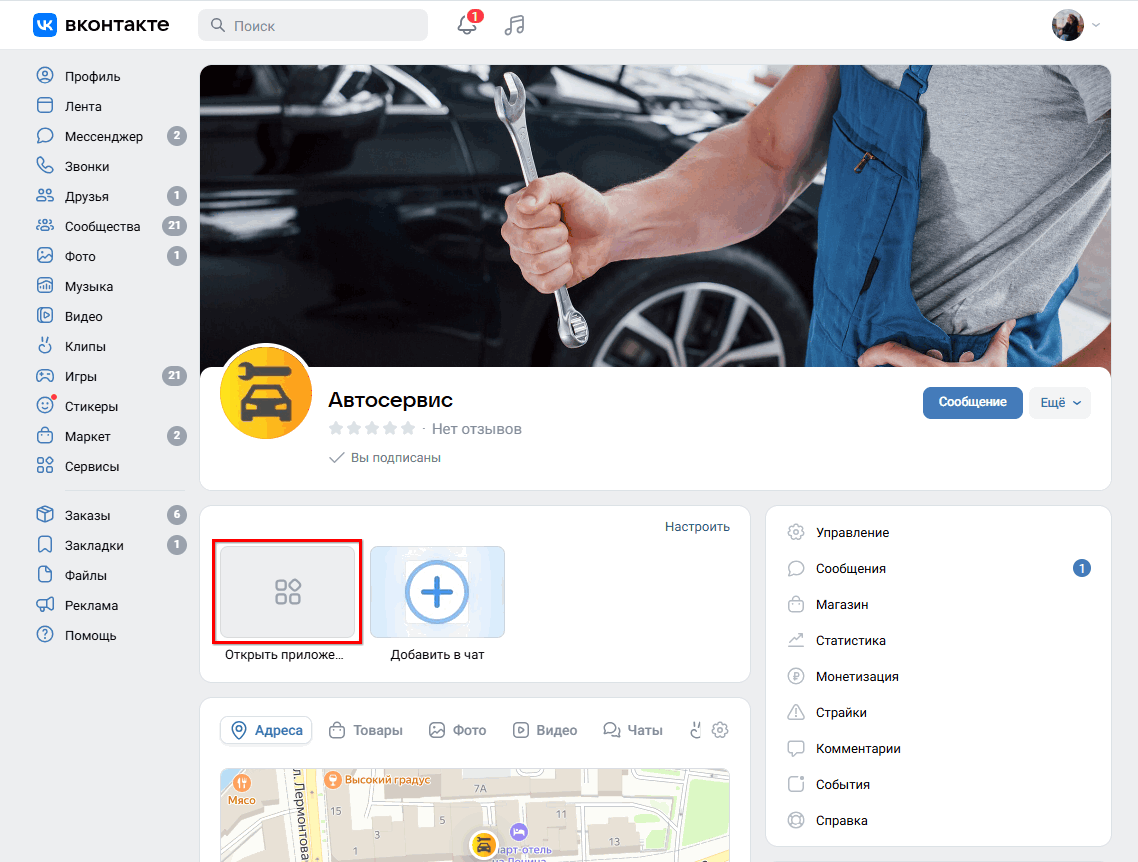
Task: Open the Games section
Action: point(80,376)
